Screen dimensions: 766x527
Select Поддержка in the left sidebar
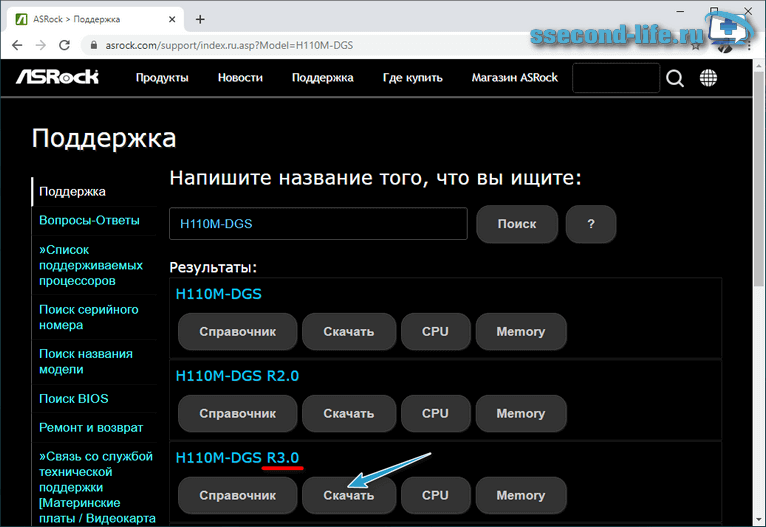(x=72, y=191)
